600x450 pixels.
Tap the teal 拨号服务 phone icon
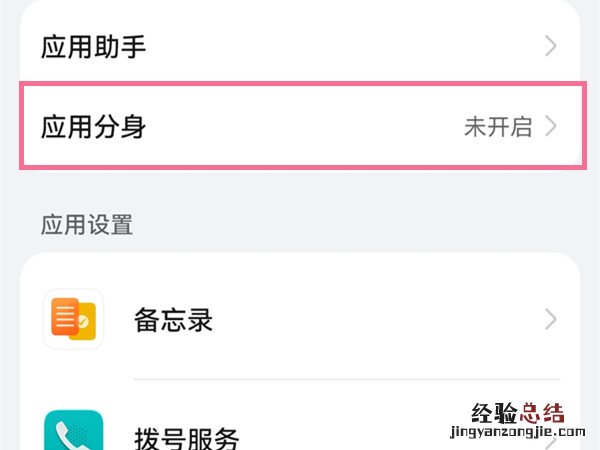tap(74, 432)
